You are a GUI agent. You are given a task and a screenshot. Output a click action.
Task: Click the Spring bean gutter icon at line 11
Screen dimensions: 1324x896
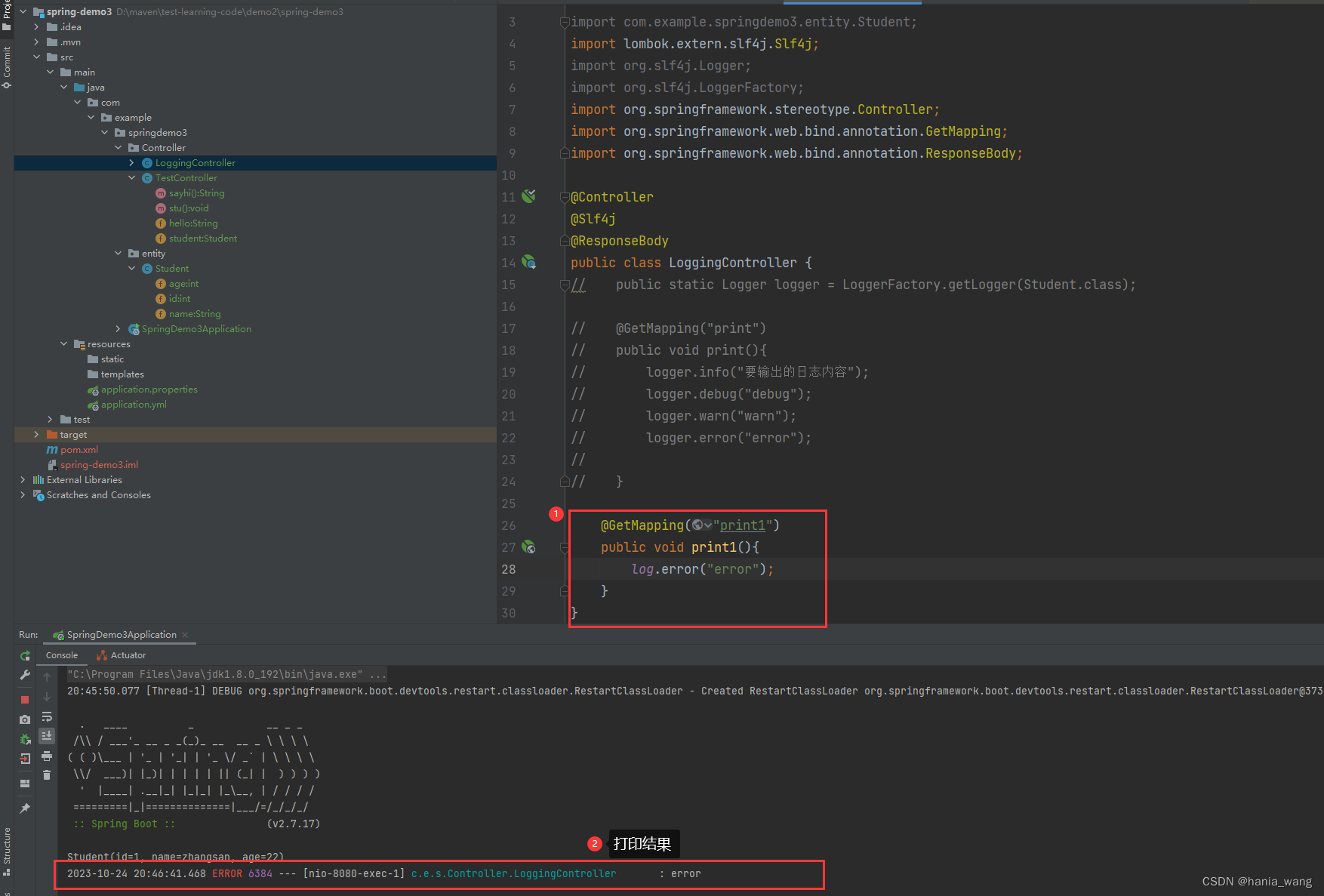pyautogui.click(x=529, y=196)
